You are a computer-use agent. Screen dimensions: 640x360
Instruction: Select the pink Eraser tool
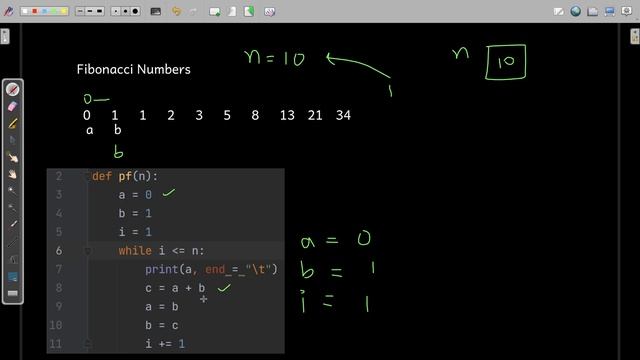(x=13, y=107)
